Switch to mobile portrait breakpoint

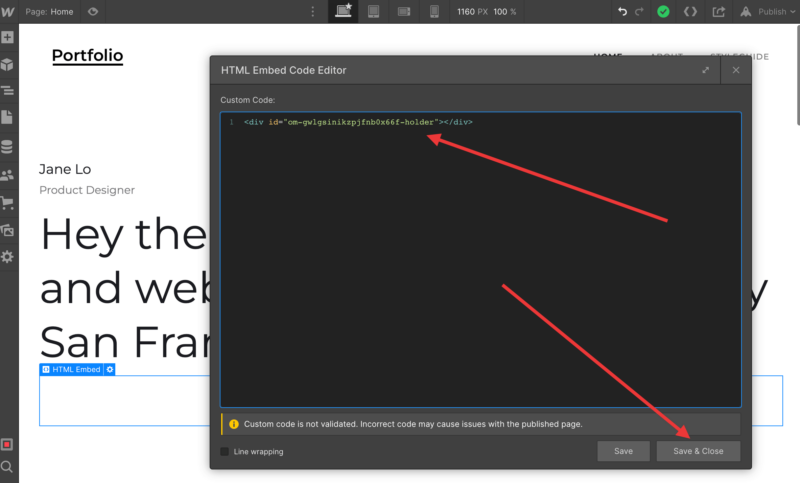point(434,12)
